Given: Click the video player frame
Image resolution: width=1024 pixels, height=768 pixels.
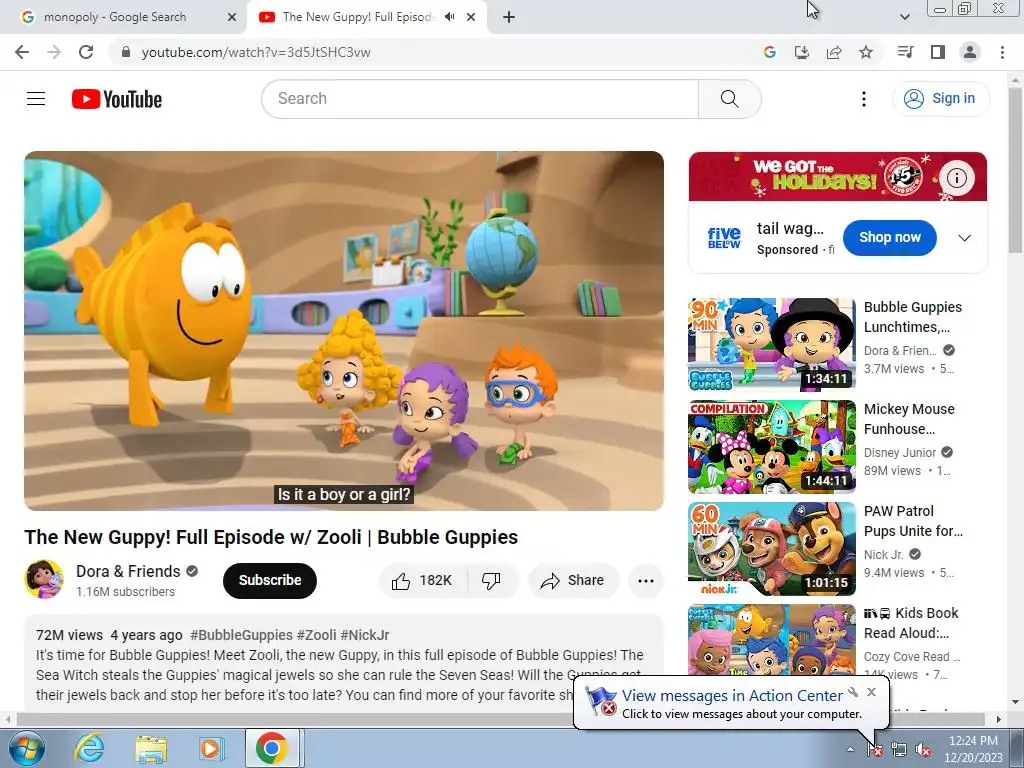Looking at the screenshot, I should coord(344,331).
